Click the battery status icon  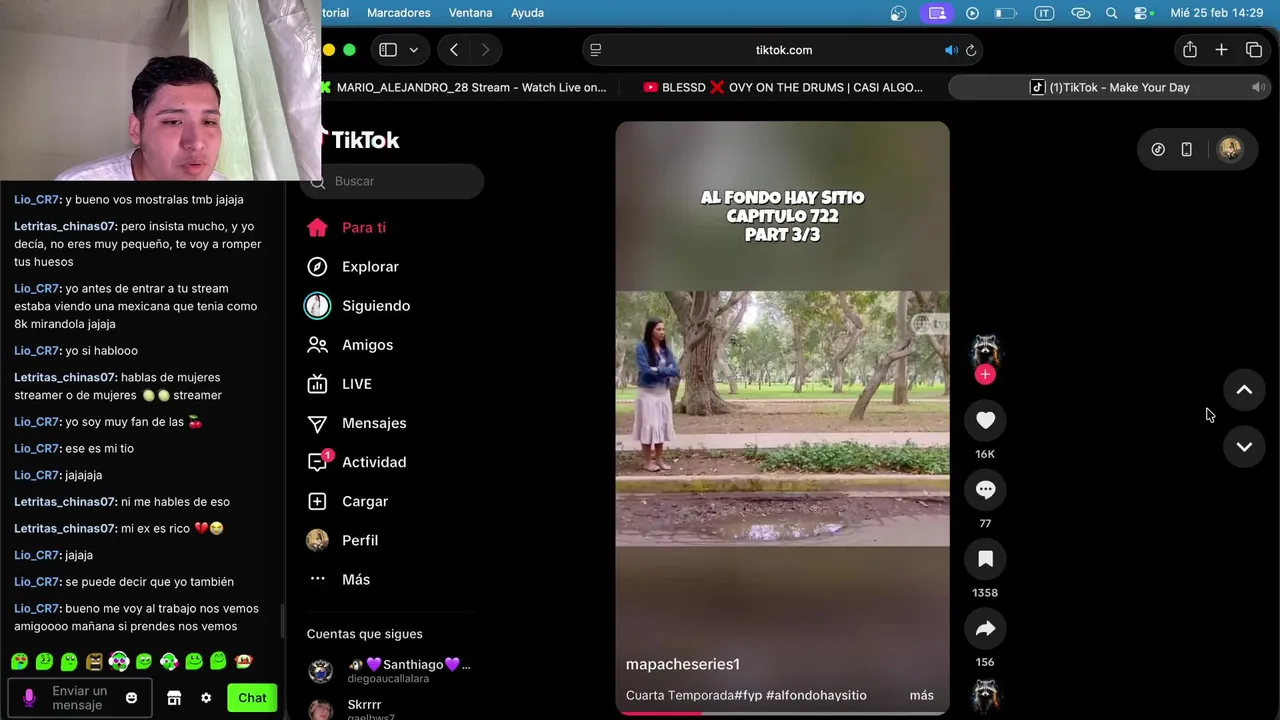(1005, 13)
